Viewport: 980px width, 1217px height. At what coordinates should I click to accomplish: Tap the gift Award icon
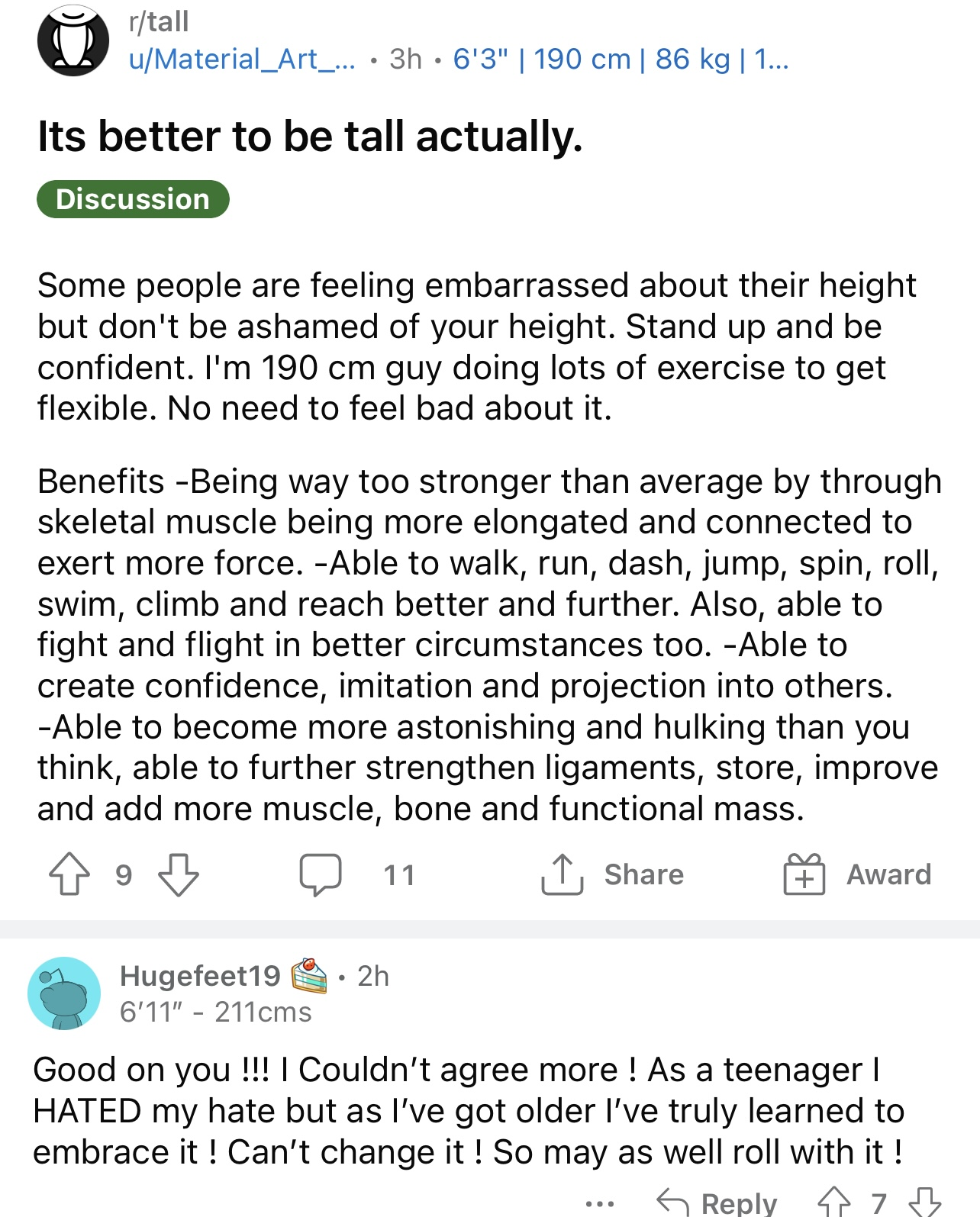coord(804,874)
